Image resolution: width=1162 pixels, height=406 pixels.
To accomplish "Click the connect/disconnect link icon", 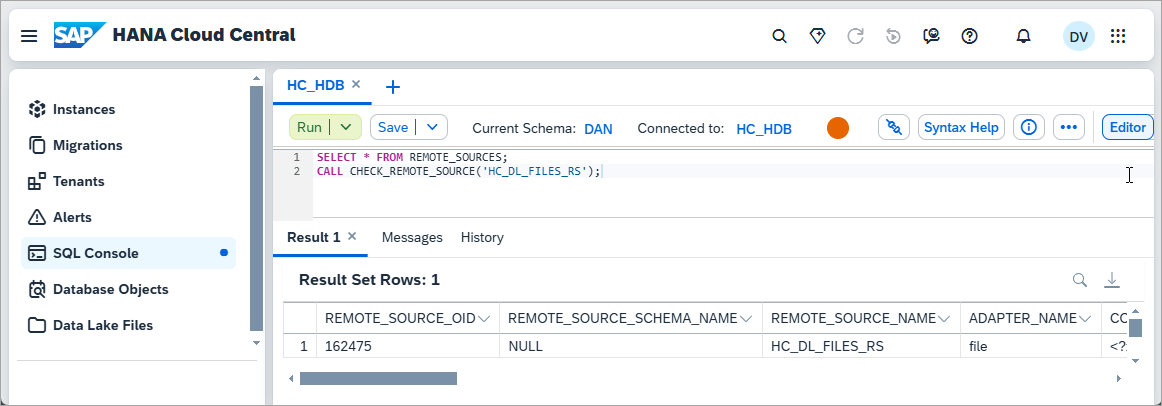I will click(x=894, y=127).
